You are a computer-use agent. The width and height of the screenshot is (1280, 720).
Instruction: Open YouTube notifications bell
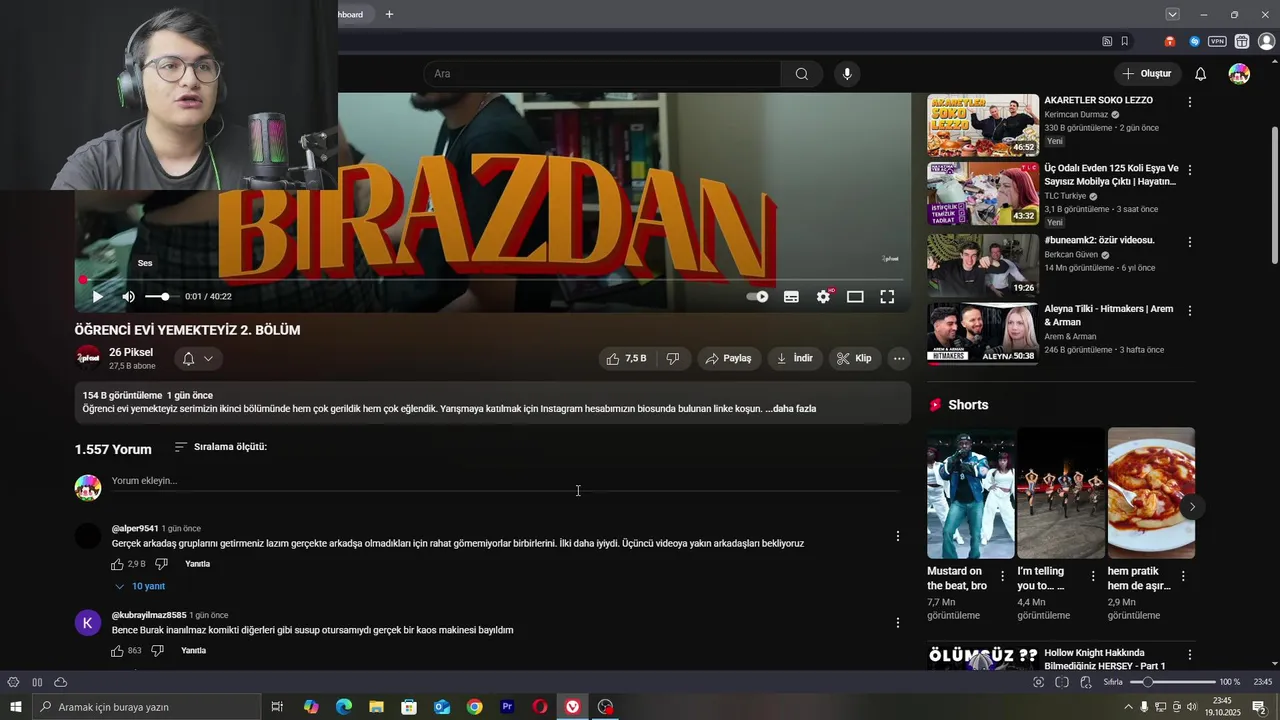coord(1201,74)
